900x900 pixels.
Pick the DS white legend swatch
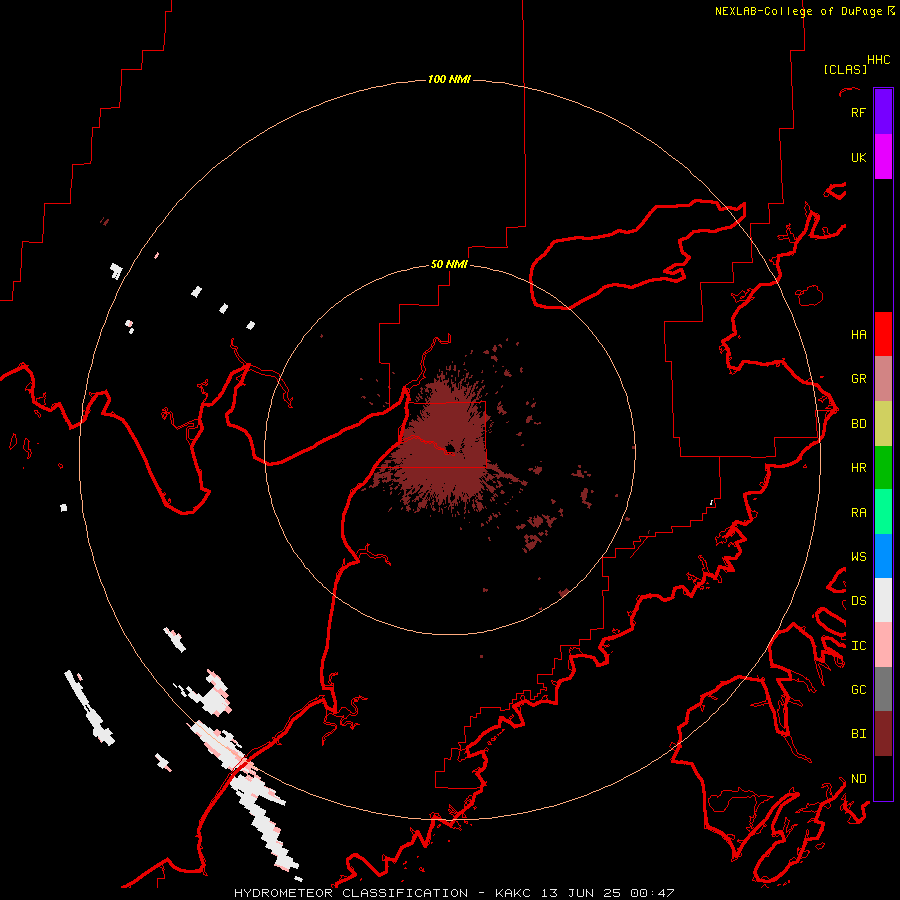pos(883,600)
